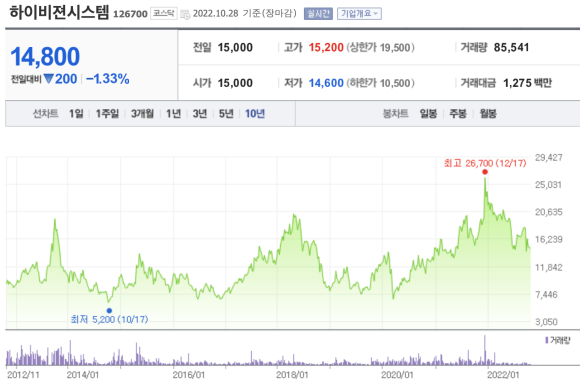Click the 2014/01 x-axis label
The height and width of the screenshot is (392, 580).
[x=83, y=375]
